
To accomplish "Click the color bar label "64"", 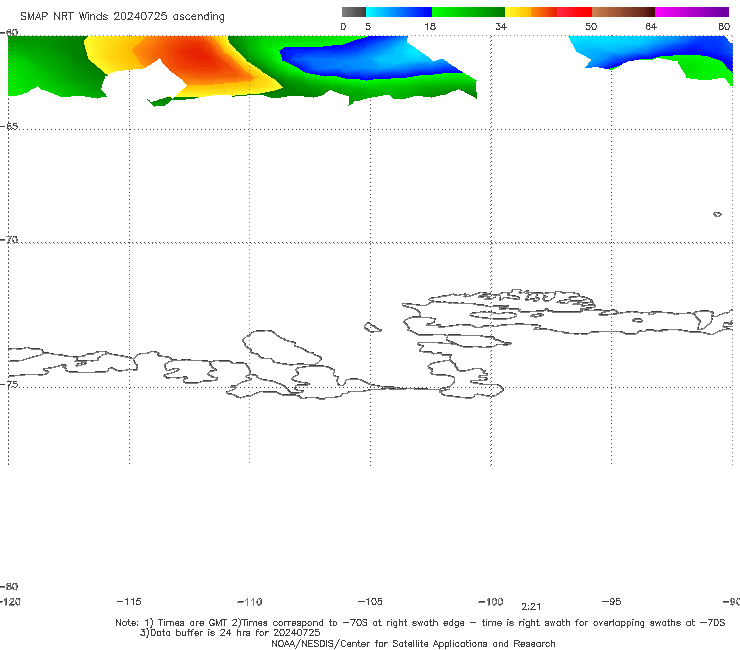I will [x=651, y=27].
